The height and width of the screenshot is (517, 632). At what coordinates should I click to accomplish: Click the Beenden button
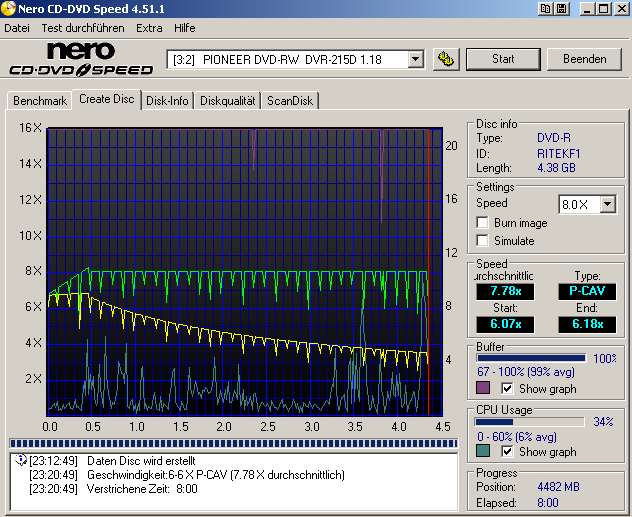click(584, 59)
